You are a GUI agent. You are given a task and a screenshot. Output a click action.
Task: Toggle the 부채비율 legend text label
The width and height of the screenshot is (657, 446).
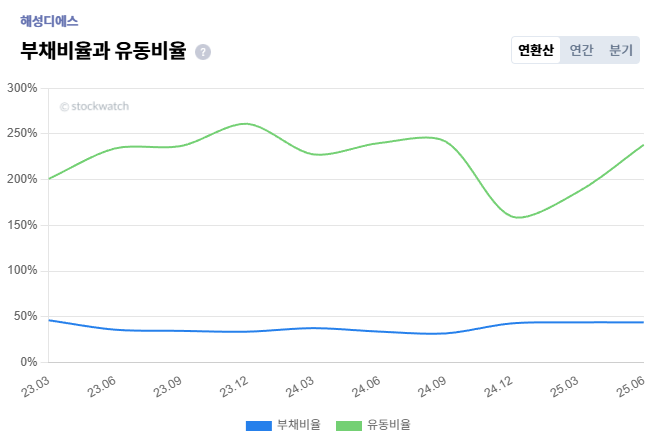(x=299, y=426)
